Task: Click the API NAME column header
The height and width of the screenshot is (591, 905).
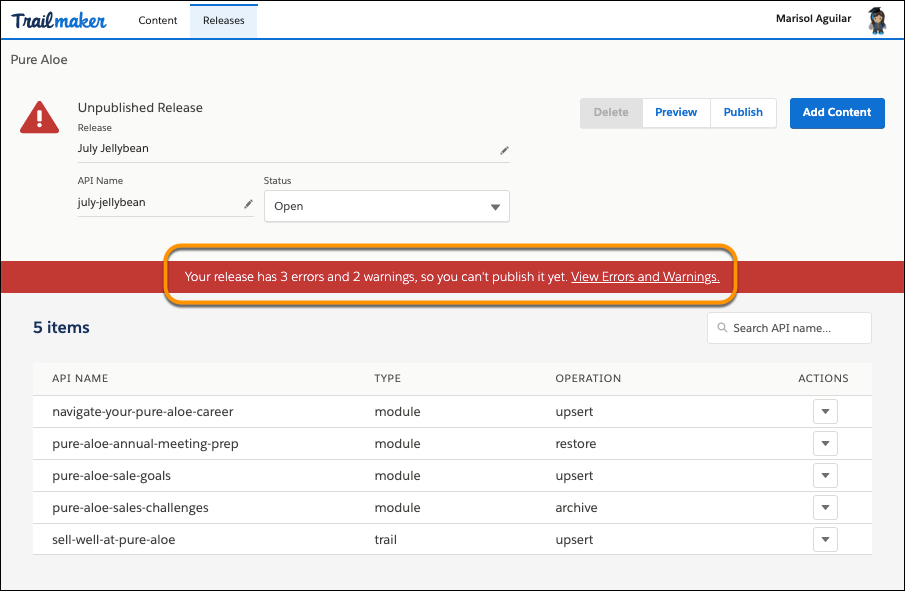Action: [80, 379]
